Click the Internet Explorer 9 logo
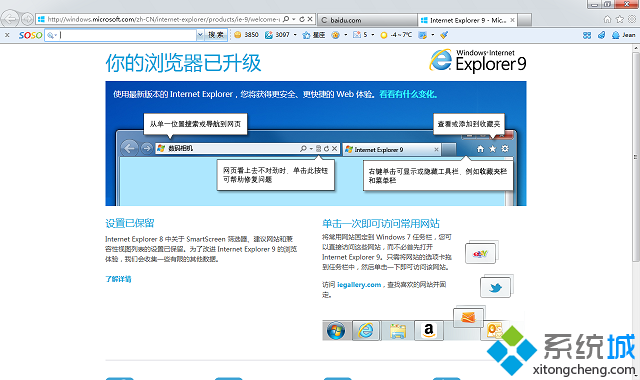640x380 pixels. [x=478, y=61]
